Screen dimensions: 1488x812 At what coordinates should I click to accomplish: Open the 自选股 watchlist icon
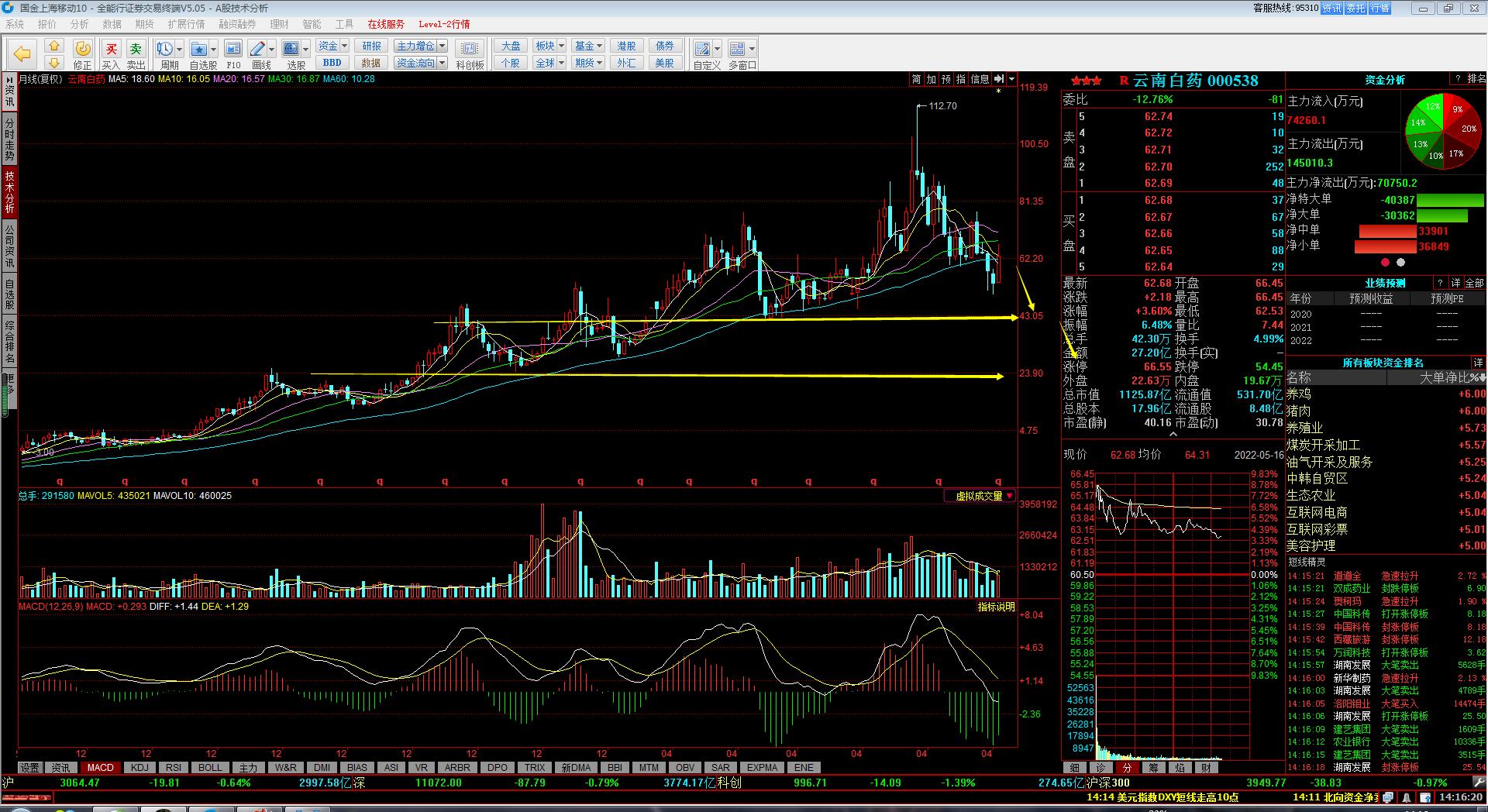[x=198, y=50]
